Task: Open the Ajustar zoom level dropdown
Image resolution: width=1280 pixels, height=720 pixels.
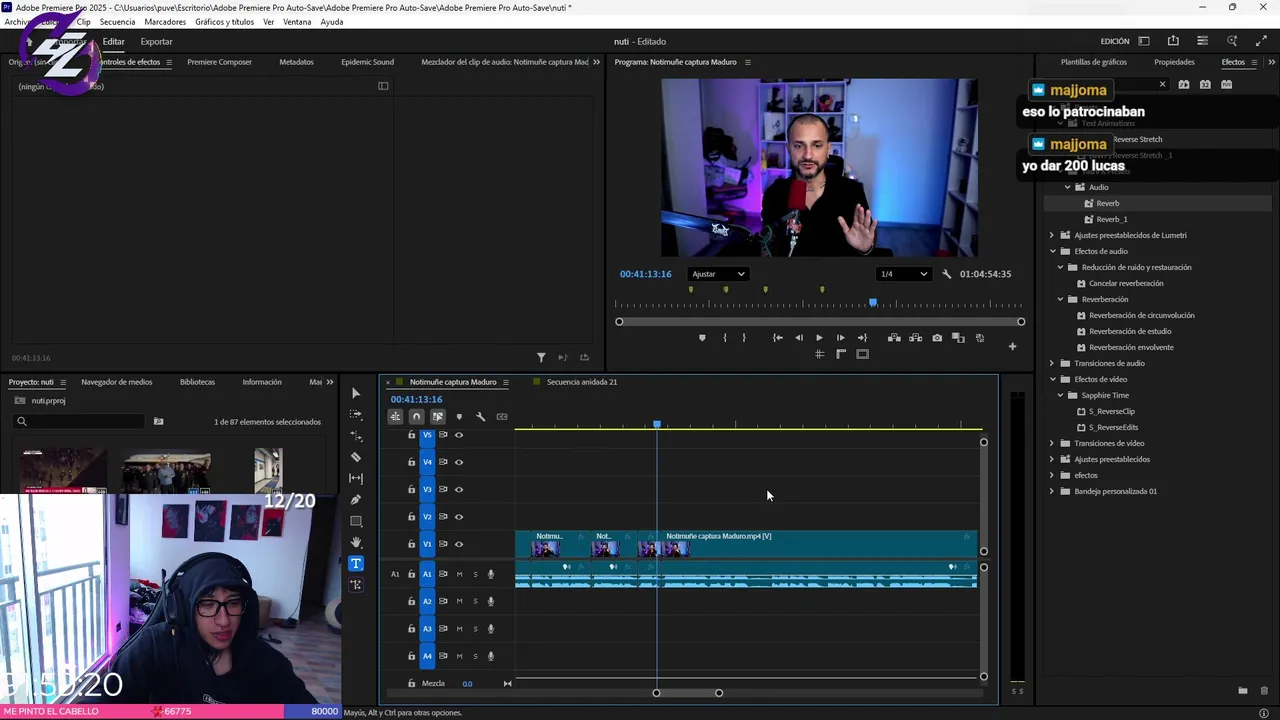Action: coord(718,274)
